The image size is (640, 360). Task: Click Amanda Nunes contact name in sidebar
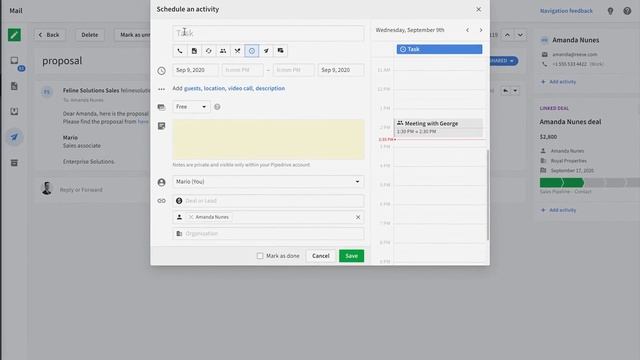(x=576, y=40)
